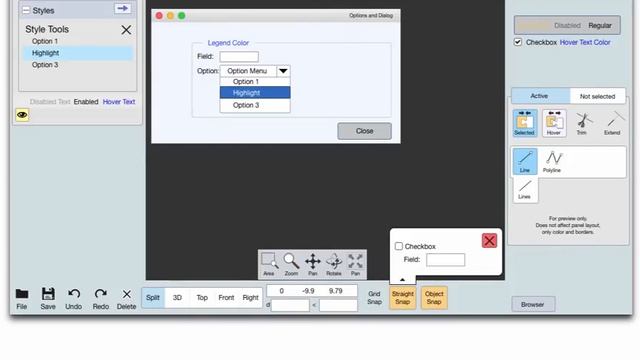Choose Option 1 in dropdown list

pyautogui.click(x=255, y=82)
